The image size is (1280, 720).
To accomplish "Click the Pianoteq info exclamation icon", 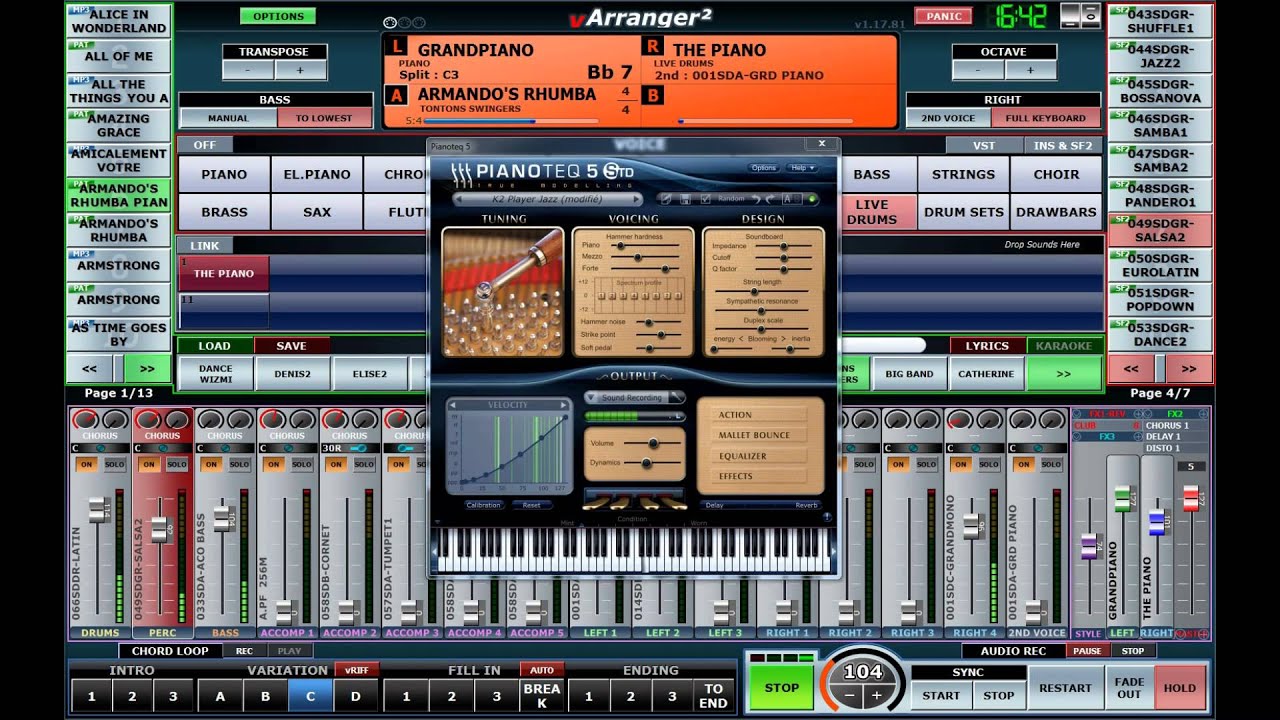I will pyautogui.click(x=827, y=517).
